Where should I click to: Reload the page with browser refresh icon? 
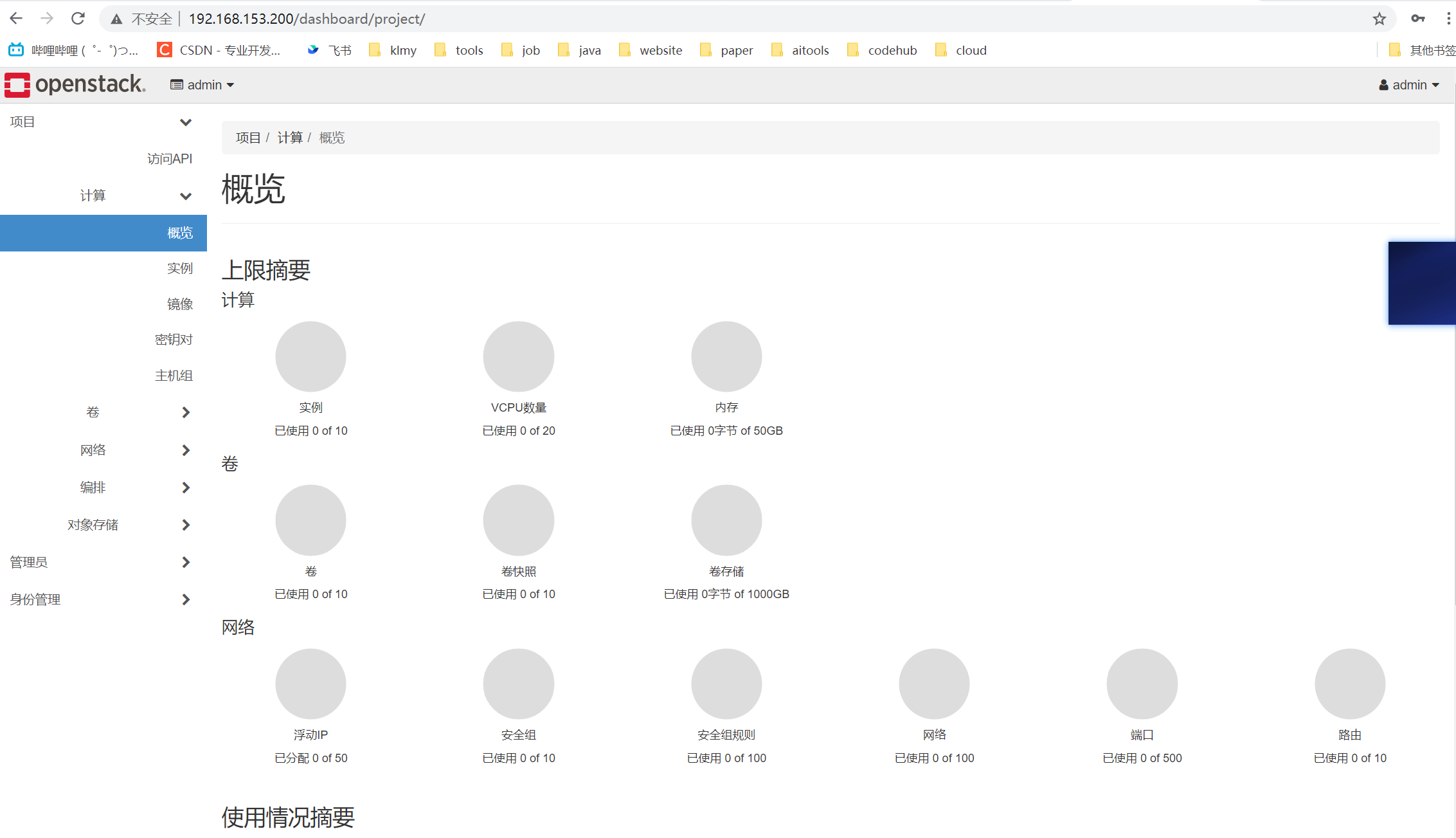pos(78,19)
